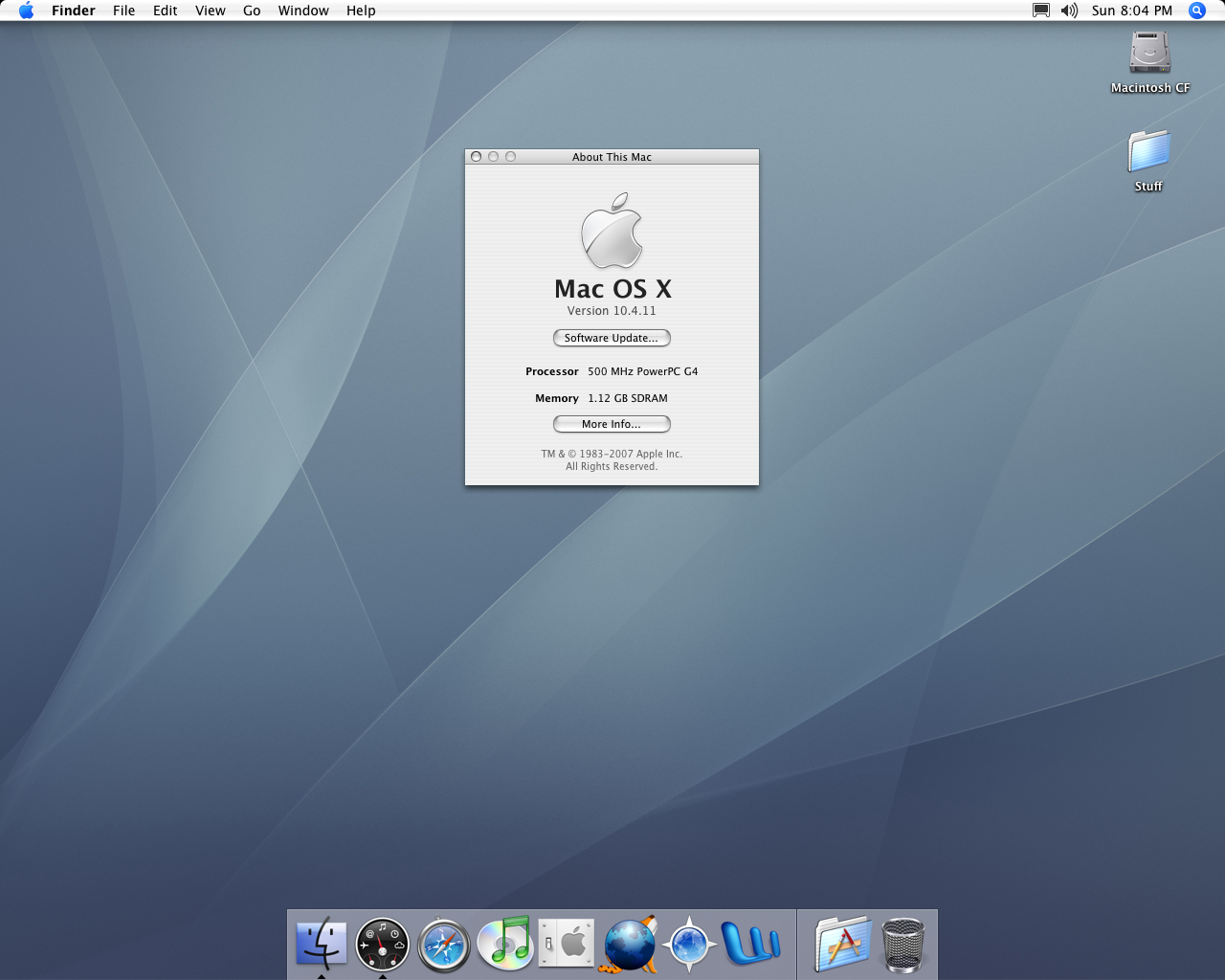Image resolution: width=1225 pixels, height=980 pixels.
Task: Open Safari compass icon in dock
Action: click(x=443, y=945)
